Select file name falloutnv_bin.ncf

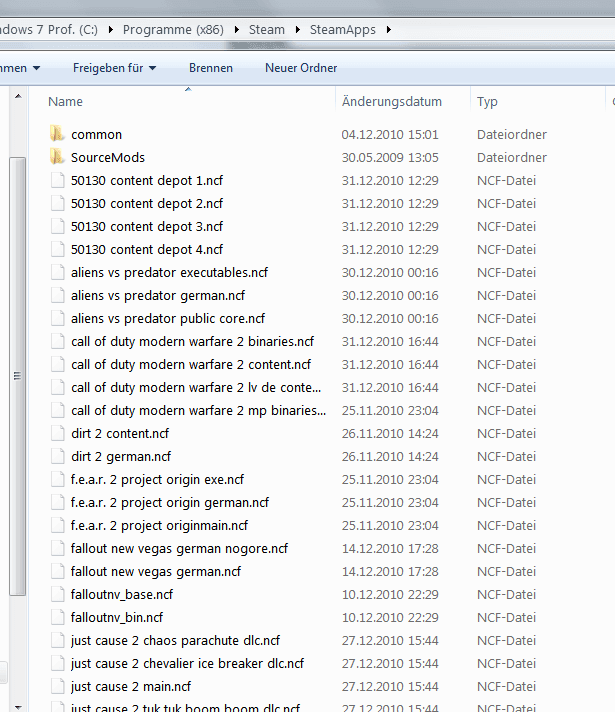pyautogui.click(x=117, y=618)
